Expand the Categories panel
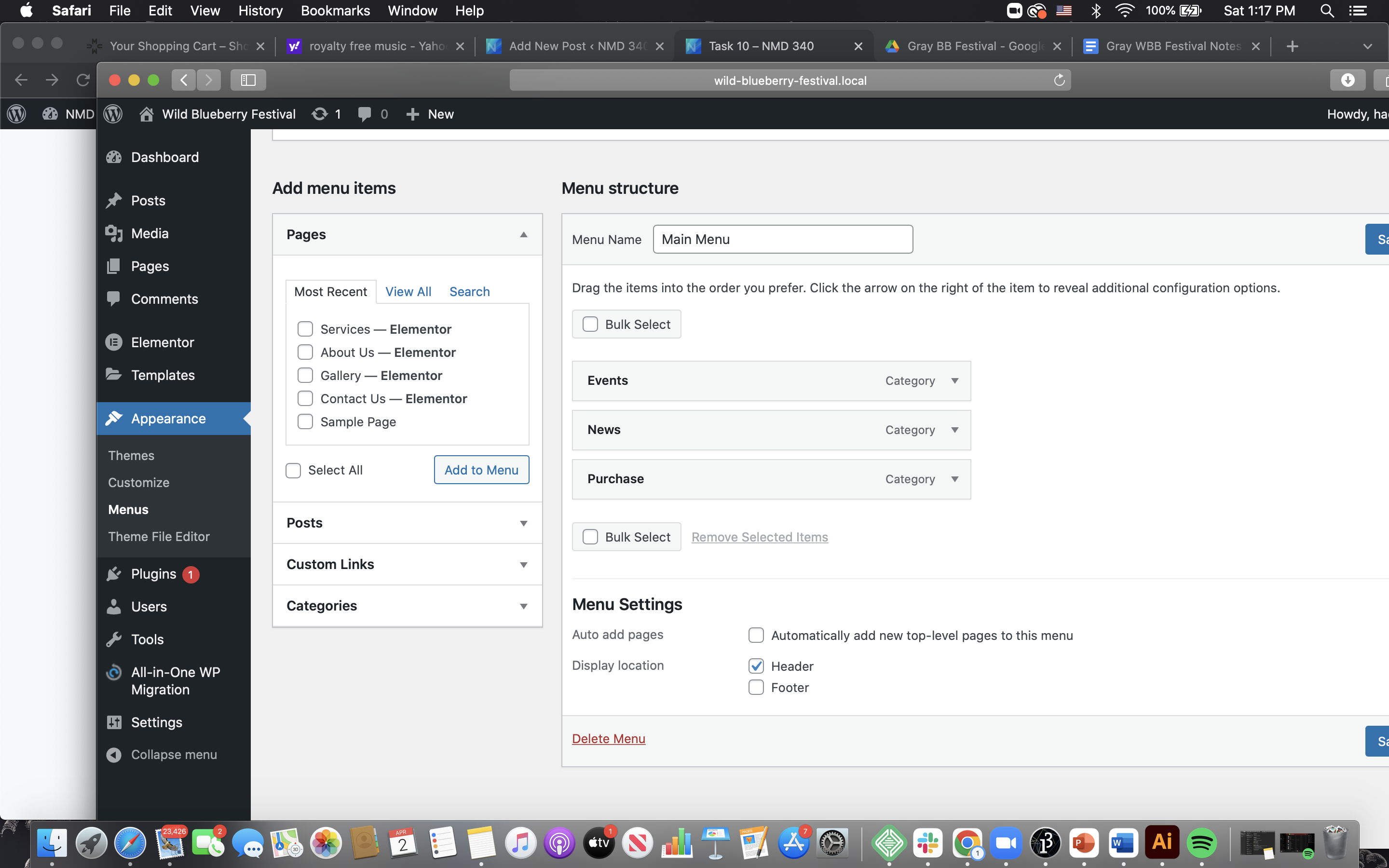Screen dimensions: 1389x868 tap(523, 606)
